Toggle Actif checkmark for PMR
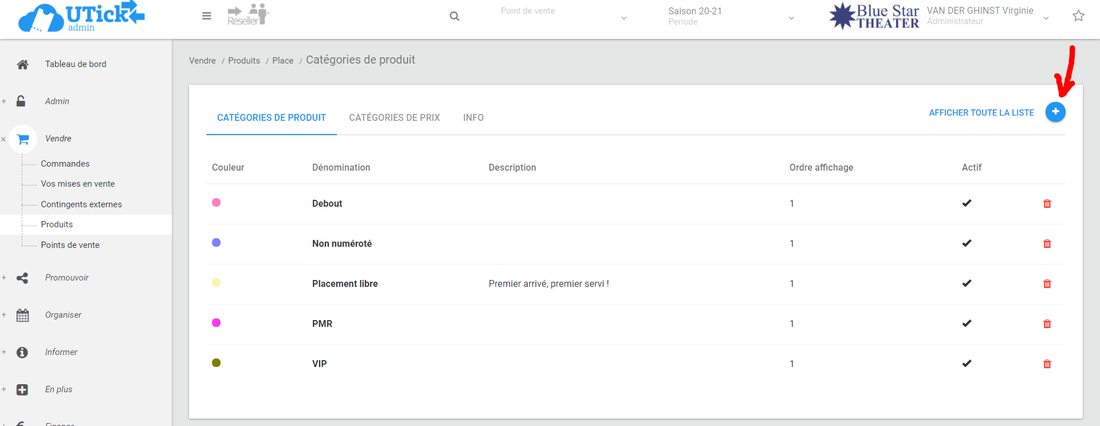 click(966, 323)
